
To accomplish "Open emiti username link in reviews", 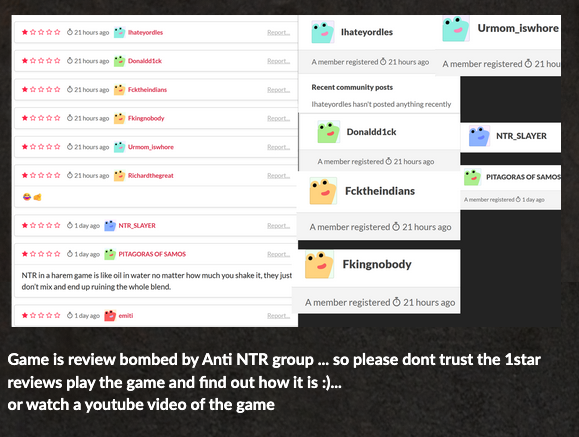I will pos(126,315).
